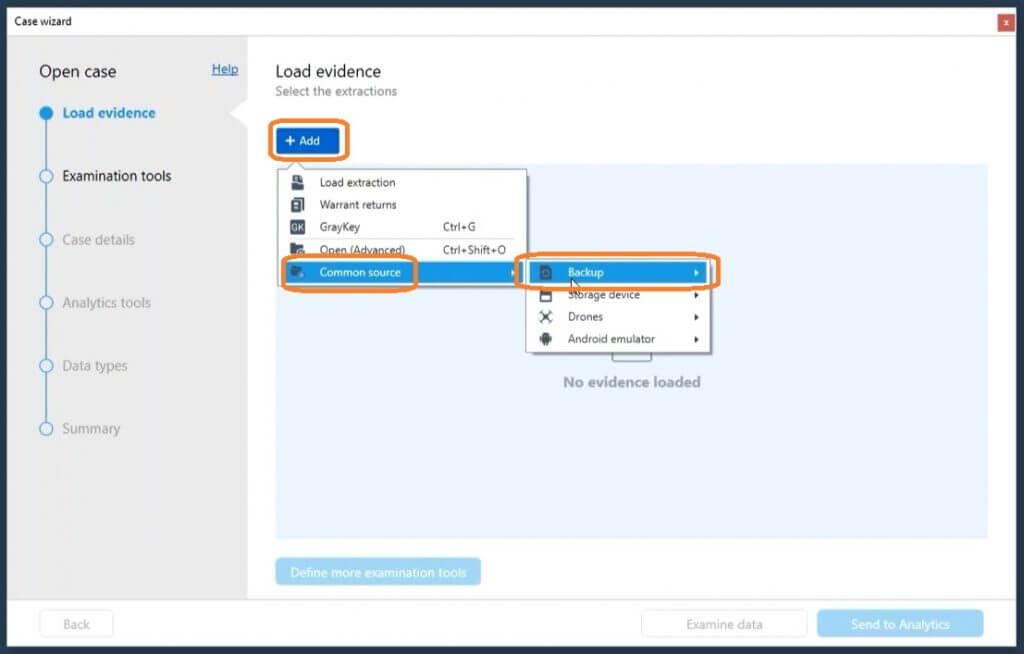Jump to the Summary wizard step
The width and height of the screenshot is (1024, 654).
[90, 429]
